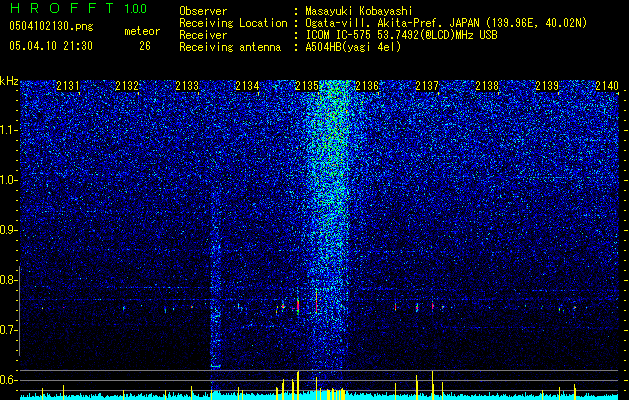Click the 2138 time marker
This screenshot has width=629, height=400.
click(487, 86)
